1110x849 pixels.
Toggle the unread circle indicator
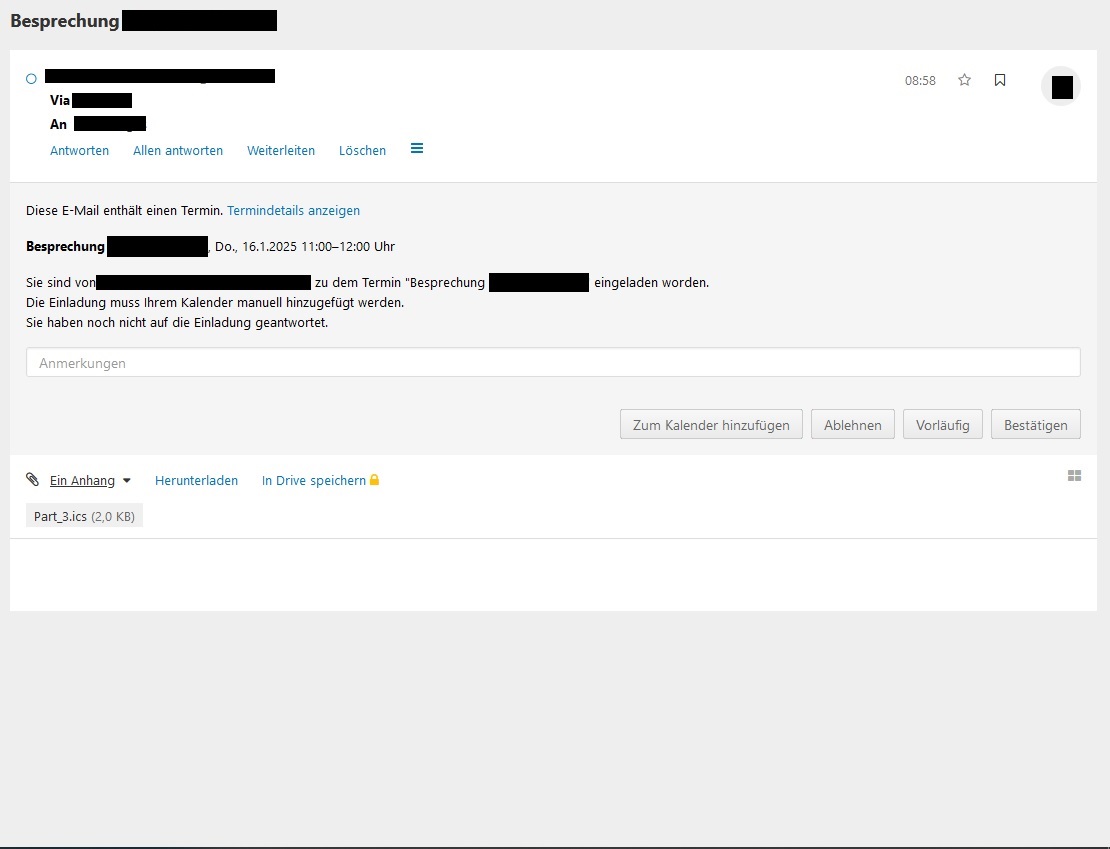[x=31, y=79]
